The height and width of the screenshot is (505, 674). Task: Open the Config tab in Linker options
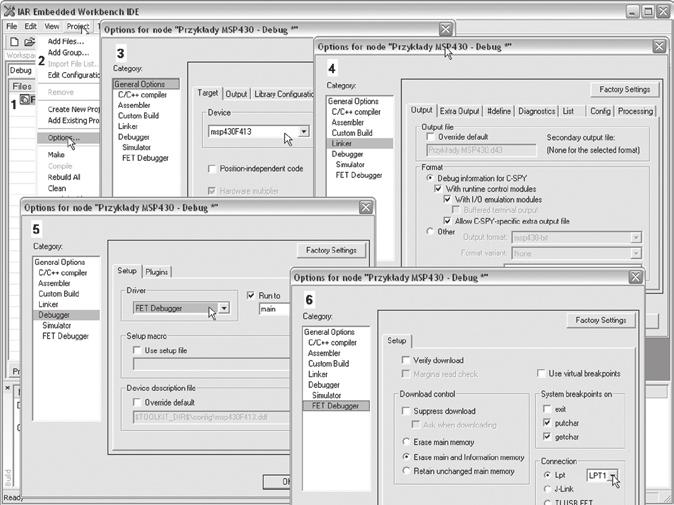click(600, 111)
